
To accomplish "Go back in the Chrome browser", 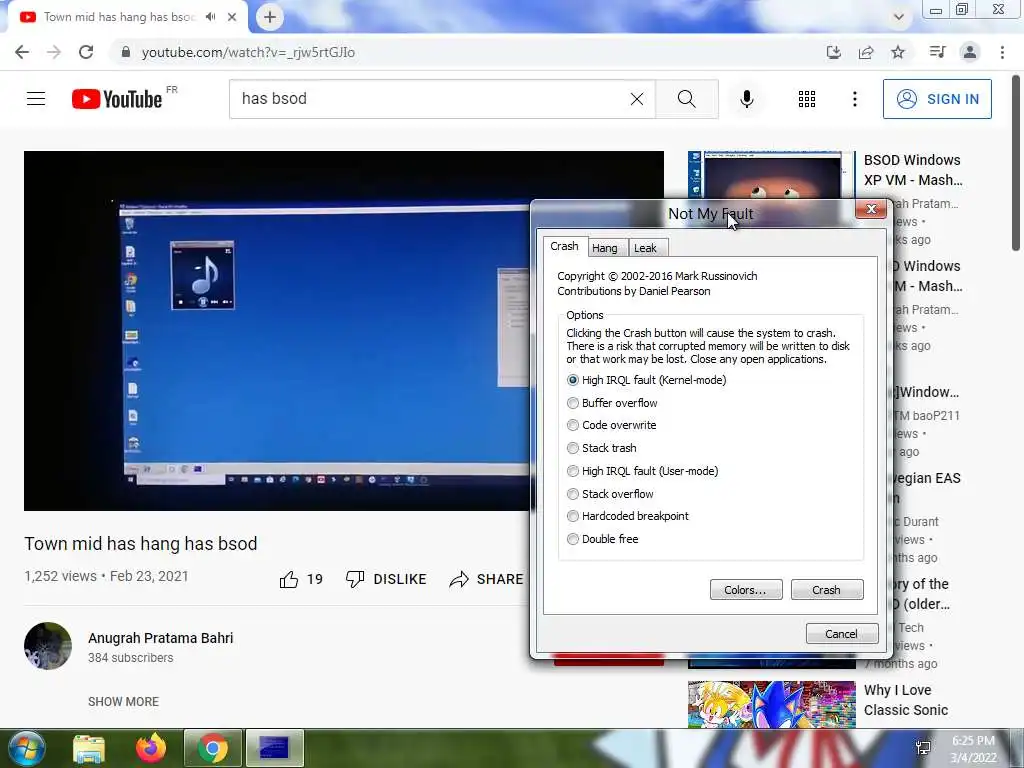I will point(22,52).
